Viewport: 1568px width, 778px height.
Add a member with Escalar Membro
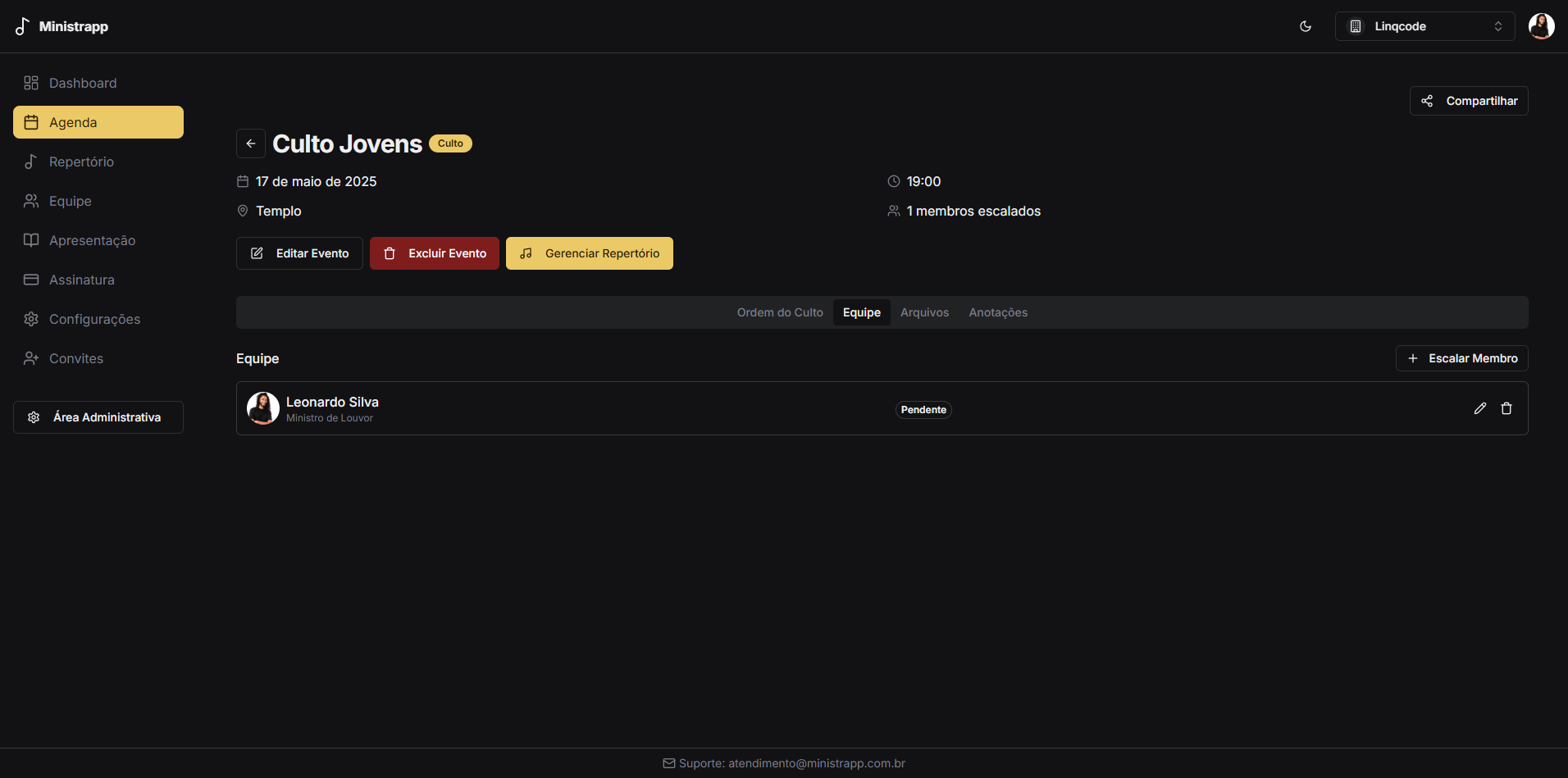point(1461,358)
